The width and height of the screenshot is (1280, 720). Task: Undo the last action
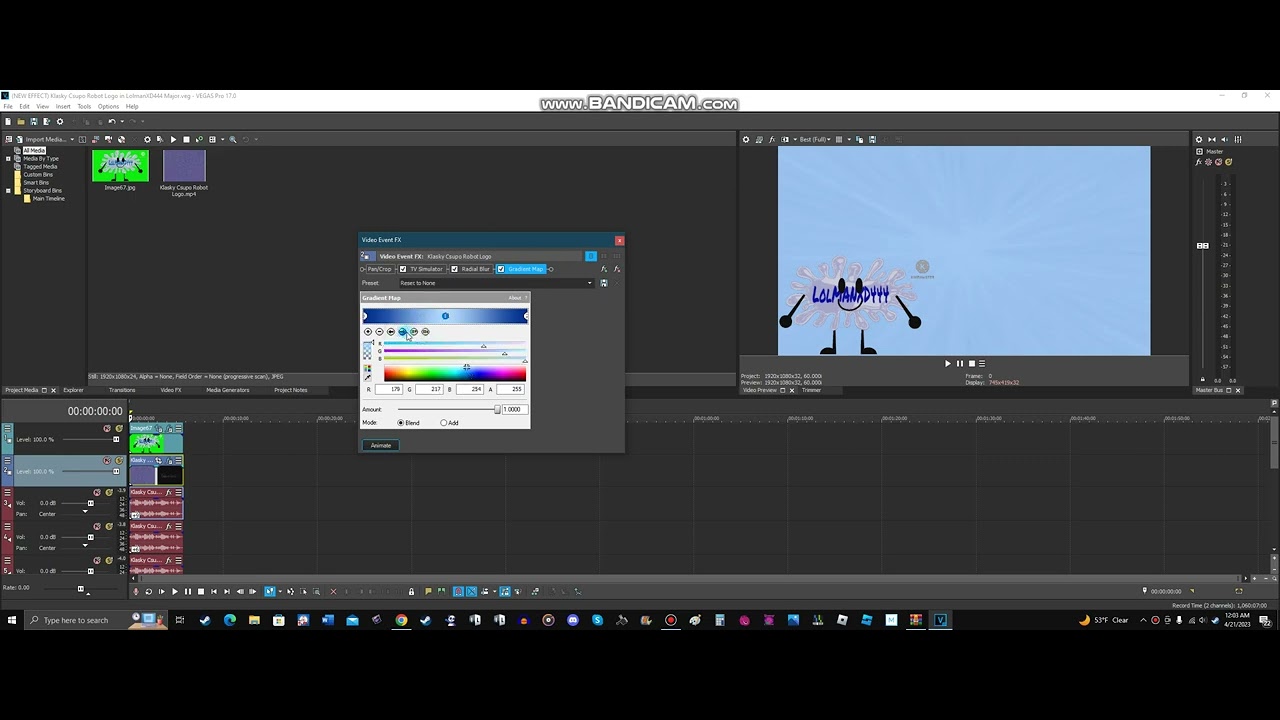point(111,122)
